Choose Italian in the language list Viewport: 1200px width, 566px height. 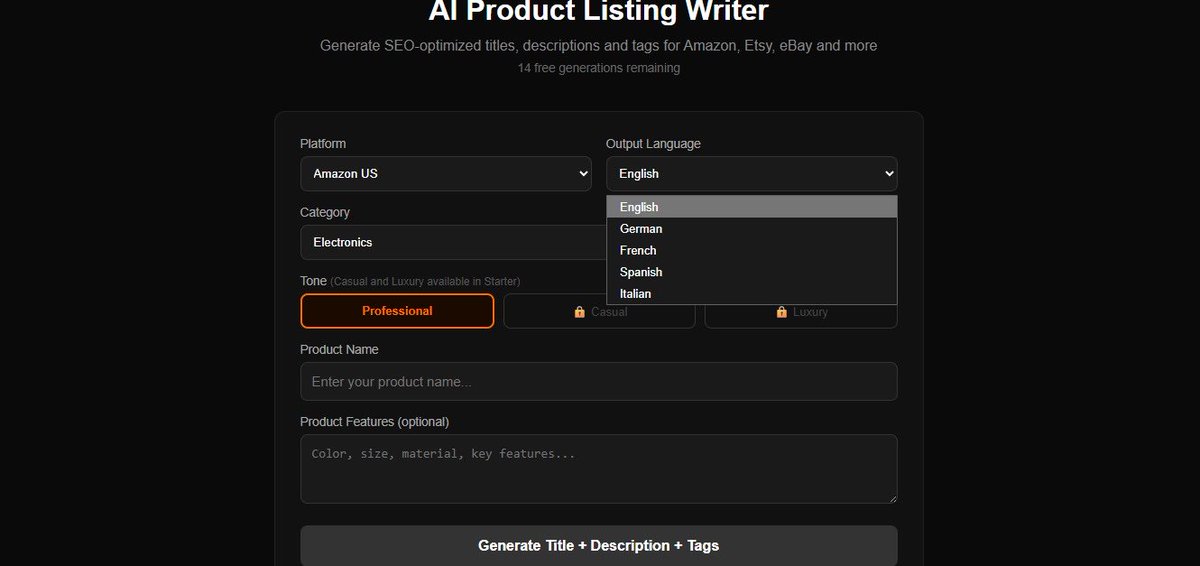point(751,294)
